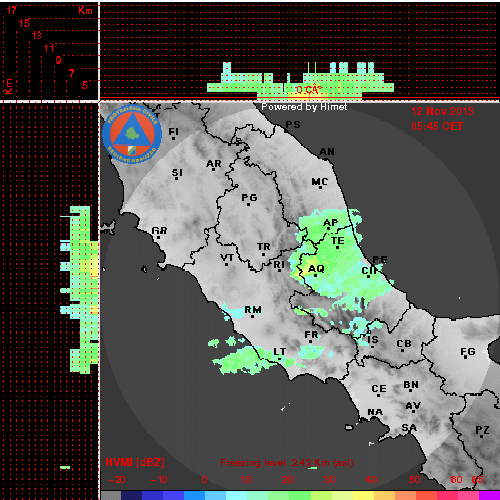Pick the magenta 65 dBZ color swatch
Viewport: 500px width, 500px height.
(489, 495)
